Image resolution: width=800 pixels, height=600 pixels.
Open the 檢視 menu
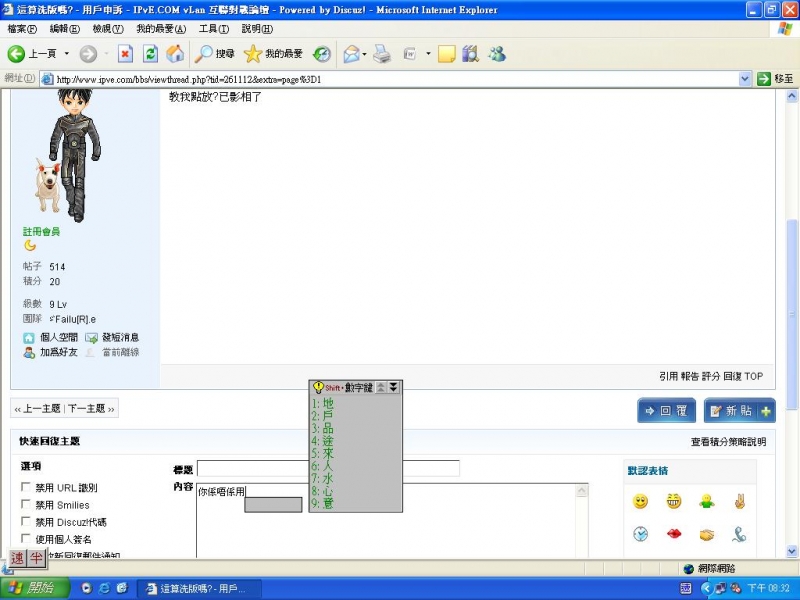pyautogui.click(x=108, y=29)
